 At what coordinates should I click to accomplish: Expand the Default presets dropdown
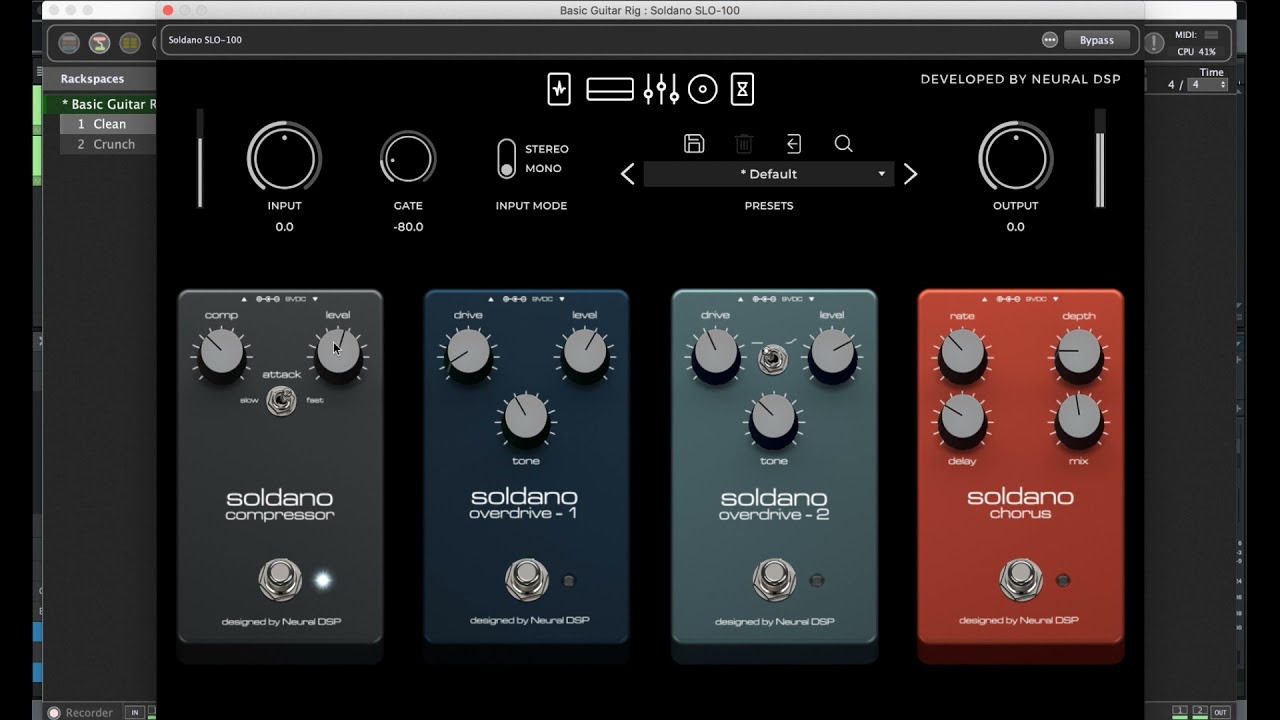[769, 174]
